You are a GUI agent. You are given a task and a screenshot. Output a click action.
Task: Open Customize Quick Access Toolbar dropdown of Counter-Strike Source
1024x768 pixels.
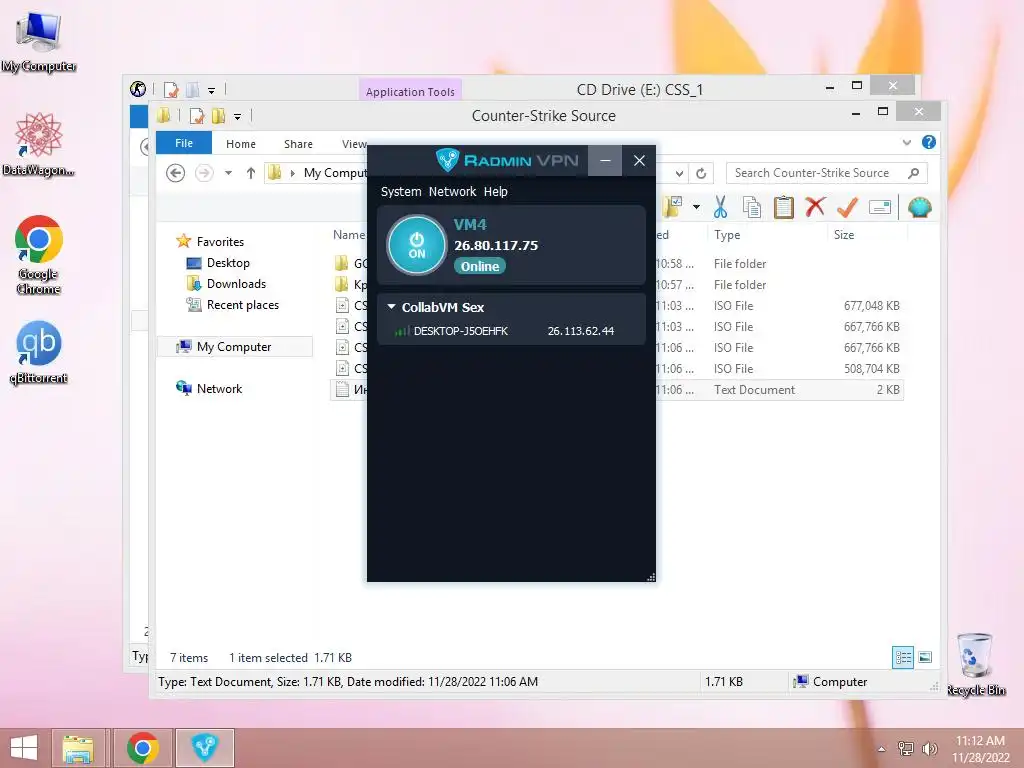(x=237, y=117)
